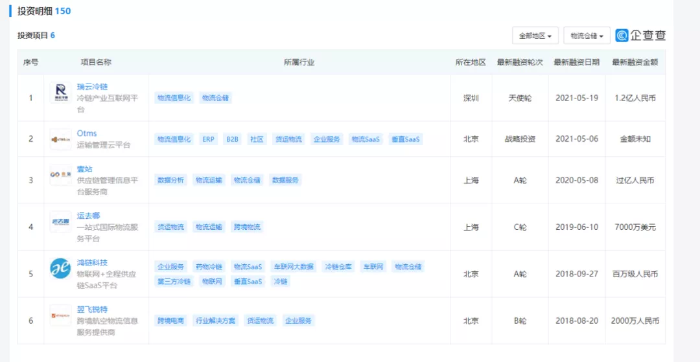This screenshot has width=700, height=362.
Task: Click the 2000万人民币 amount cell
Action: [x=635, y=320]
